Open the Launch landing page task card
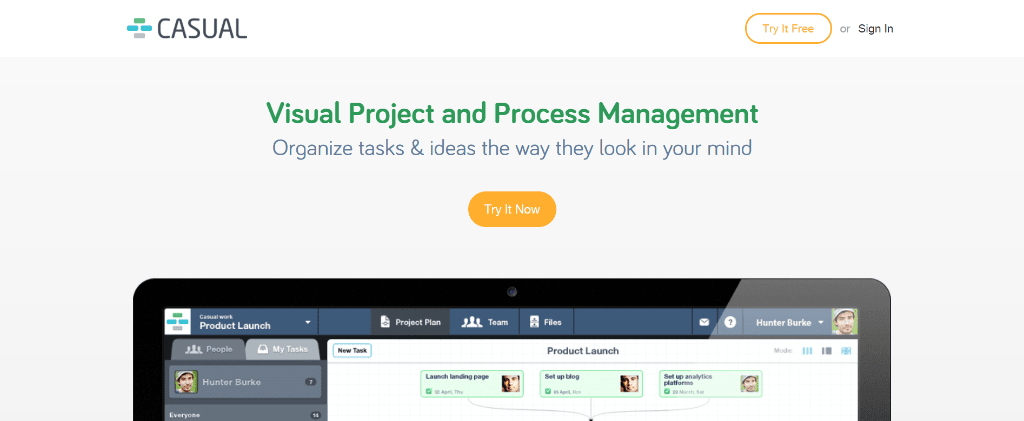 (x=472, y=384)
